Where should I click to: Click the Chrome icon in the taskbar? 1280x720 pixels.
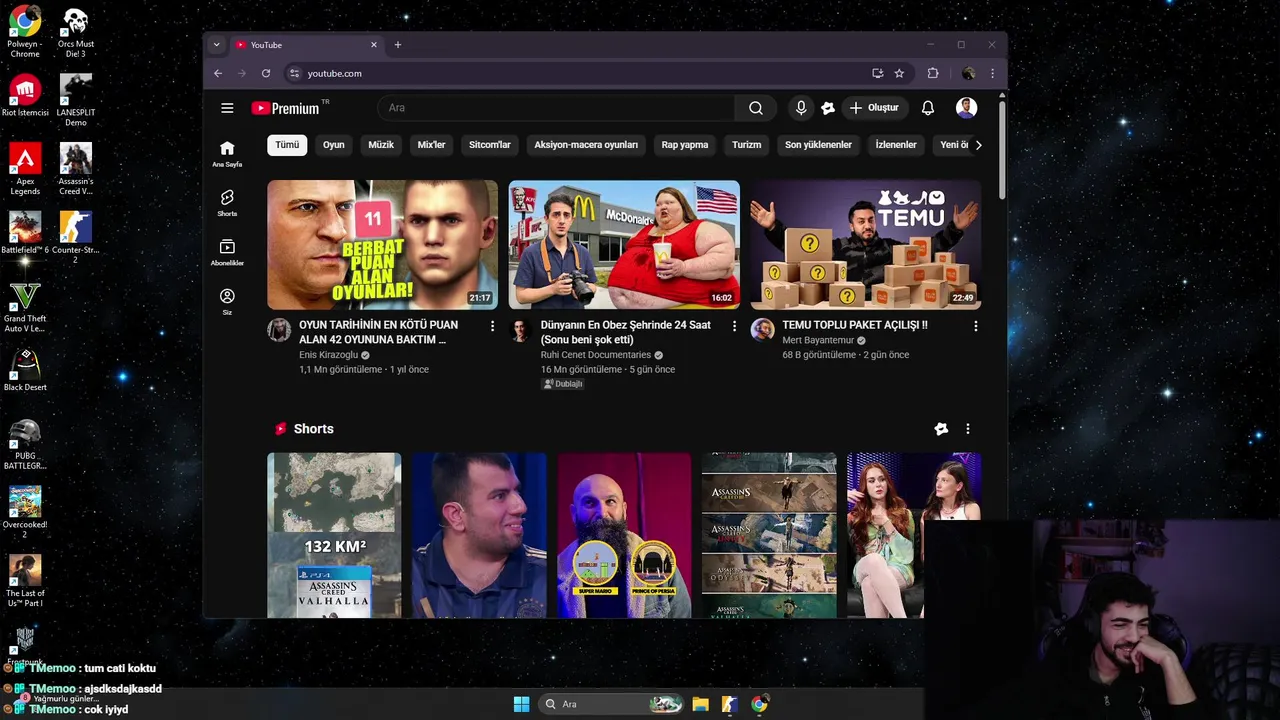[759, 704]
